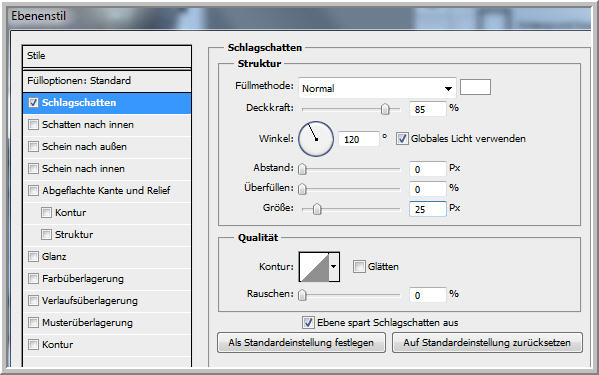Click the Größe slider handle

coord(317,209)
